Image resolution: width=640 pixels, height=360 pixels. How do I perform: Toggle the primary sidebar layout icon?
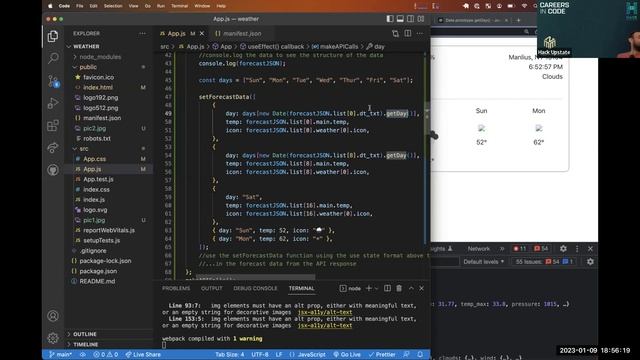390,19
